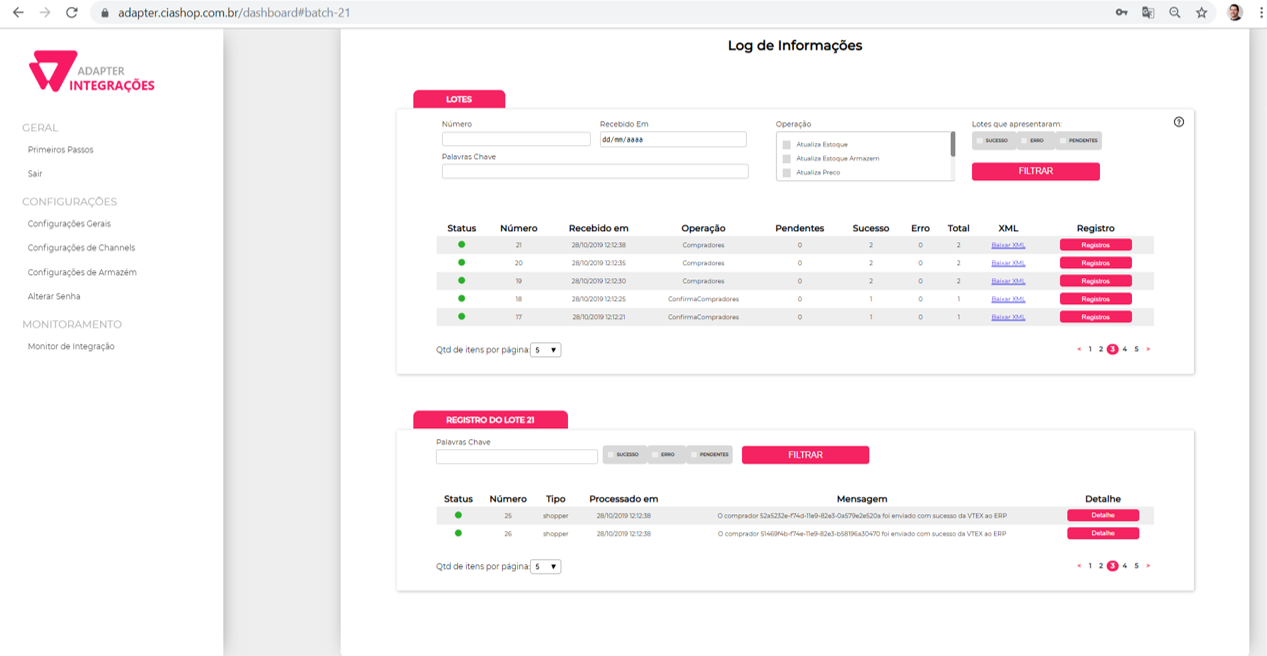The width and height of the screenshot is (1267, 656).
Task: Bookmark page using the star icon
Action: [1201, 13]
